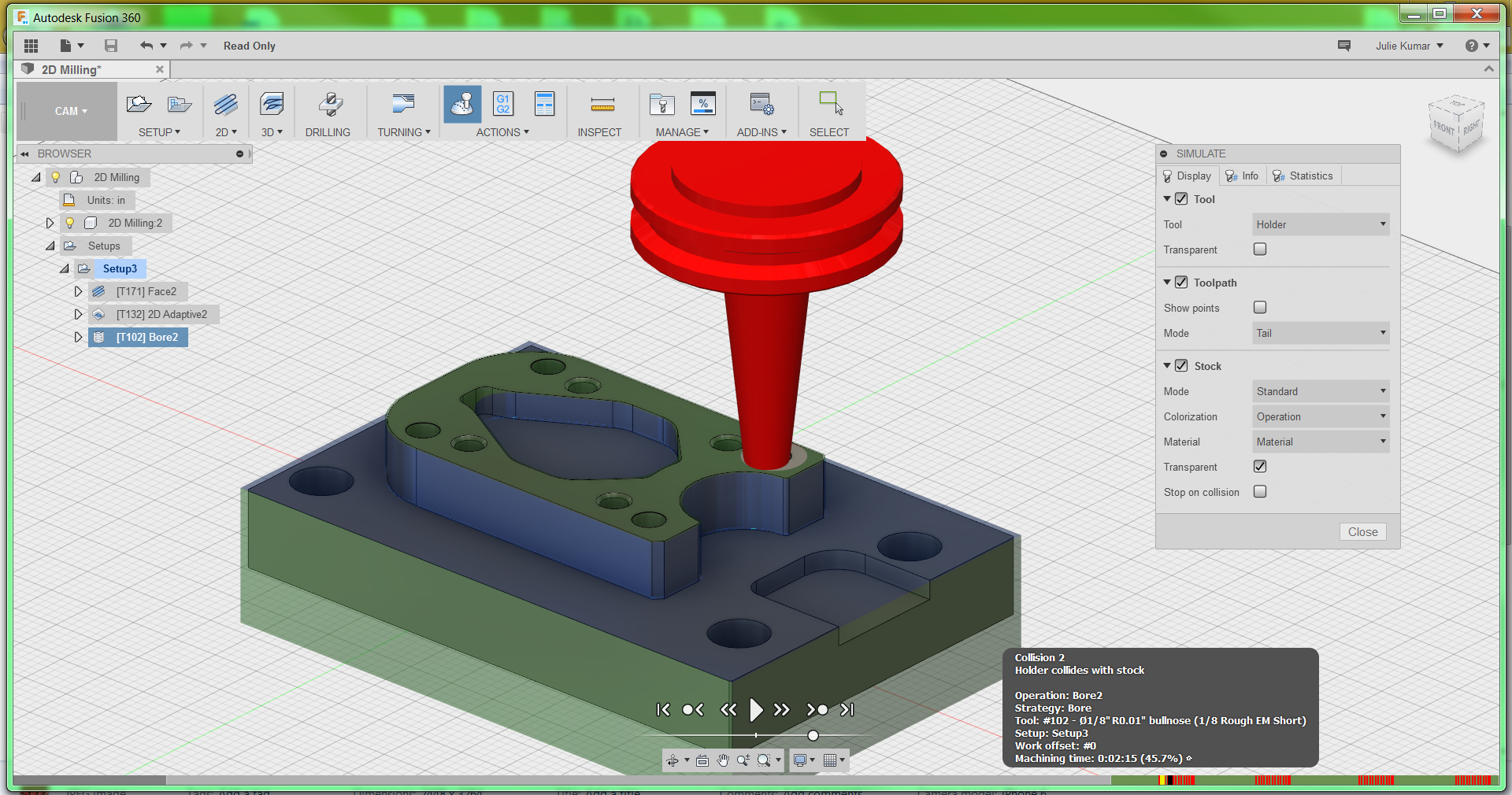Viewport: 1512px width, 795px height.
Task: Open the SETUP menu
Action: [x=159, y=132]
